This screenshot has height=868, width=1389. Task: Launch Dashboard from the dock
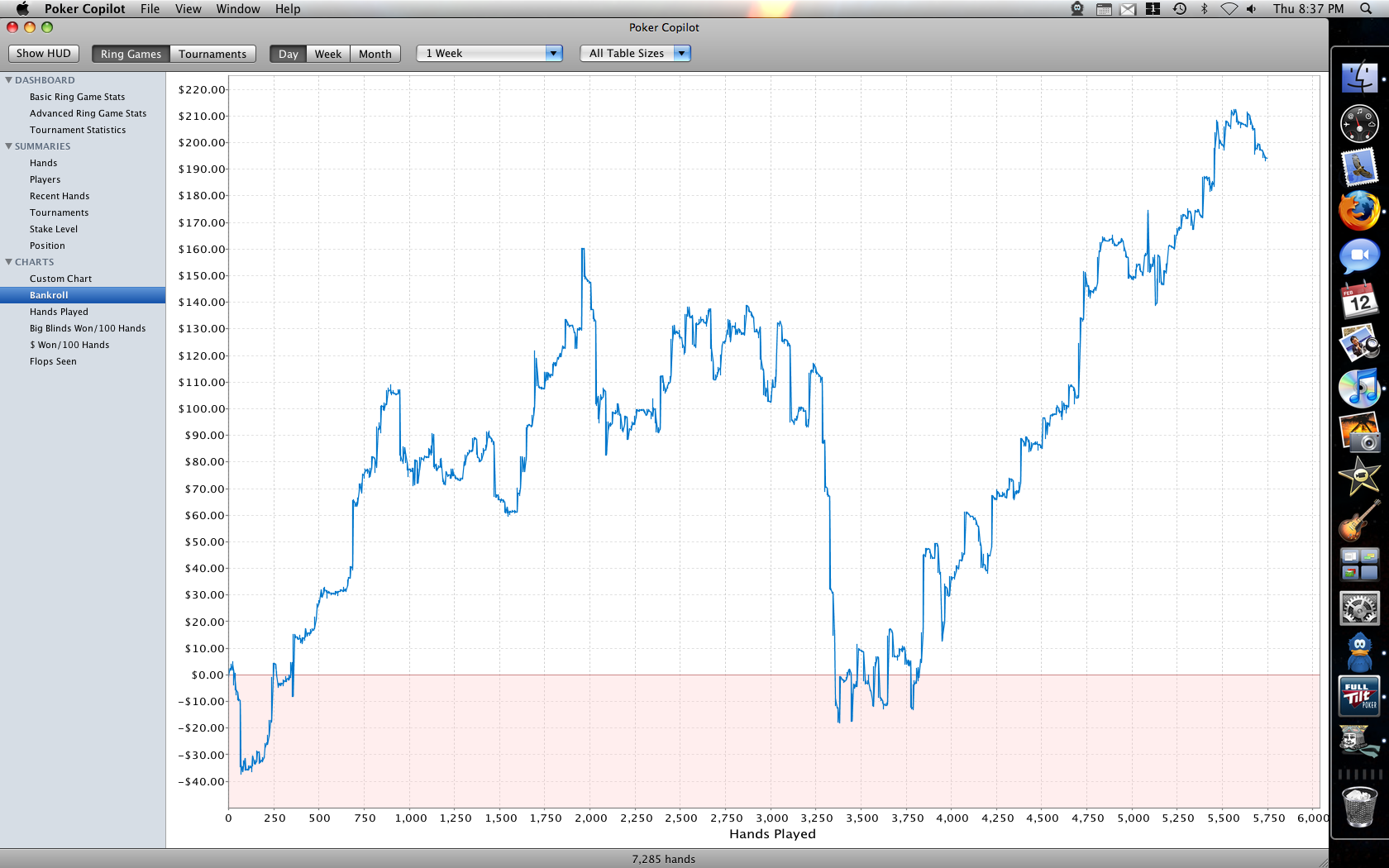click(x=1359, y=124)
